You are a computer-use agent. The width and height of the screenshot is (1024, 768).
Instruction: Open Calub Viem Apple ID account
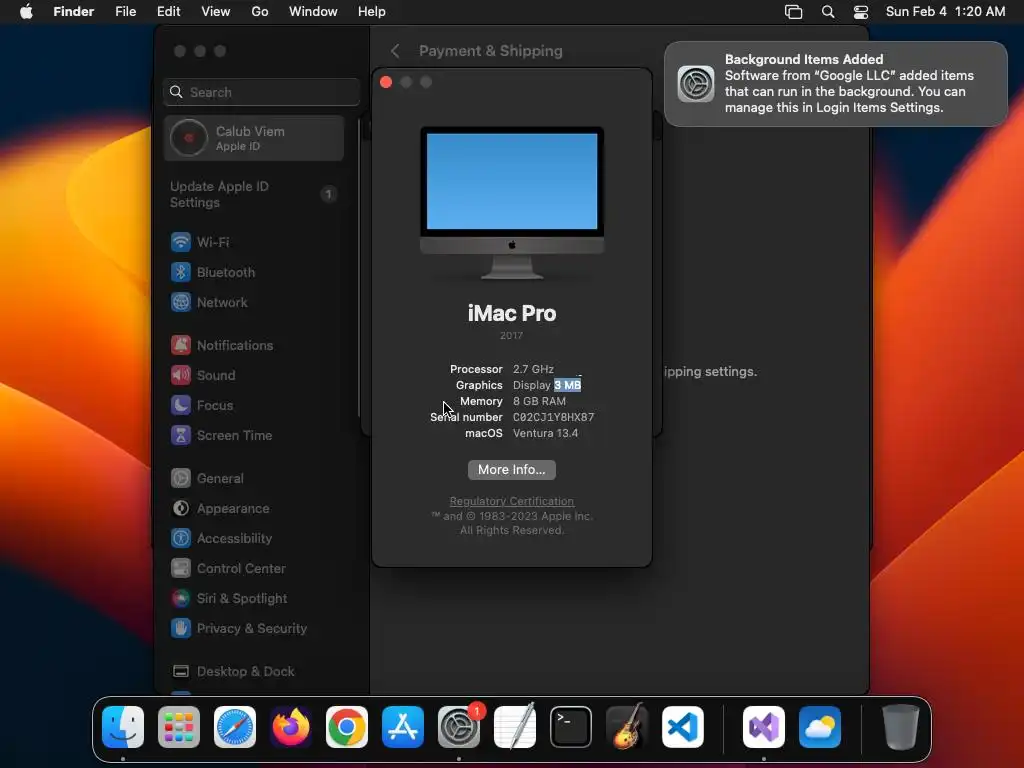tap(254, 138)
